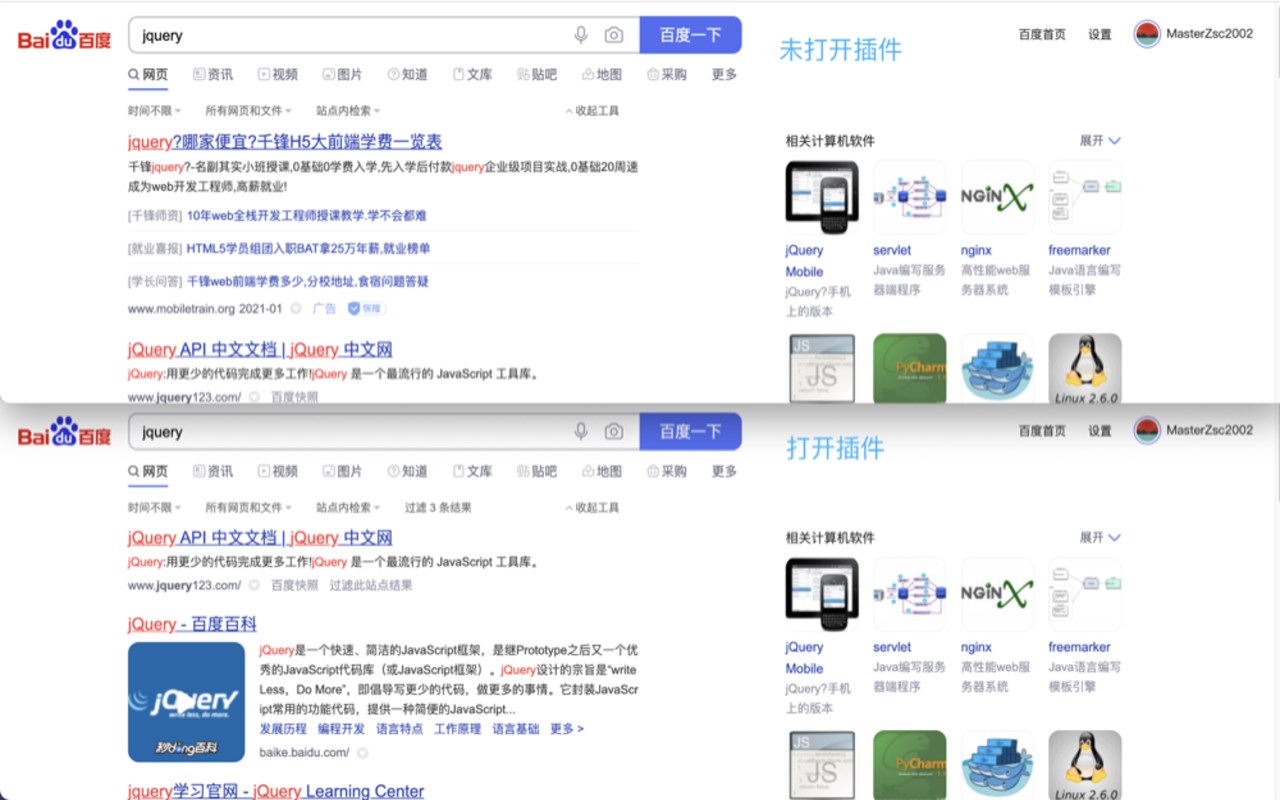Screen dimensions: 1280x800
Task: Switch to 地图 tab in 打开插件 page
Action: (602, 471)
